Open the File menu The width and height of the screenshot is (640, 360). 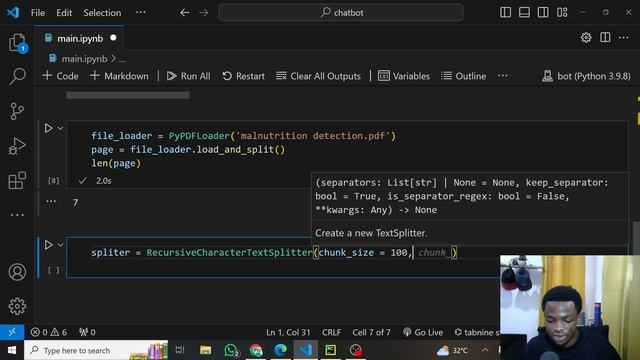click(38, 13)
